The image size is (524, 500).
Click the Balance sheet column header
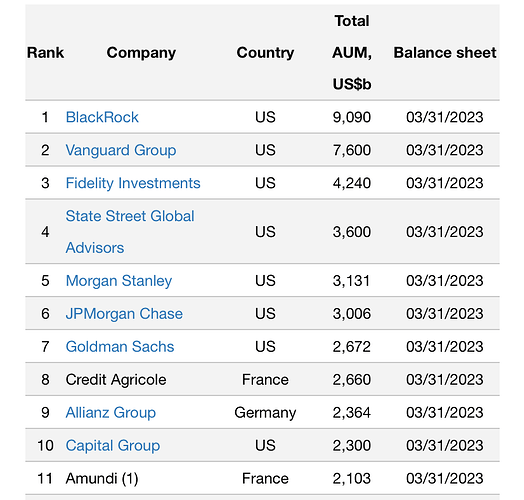444,53
